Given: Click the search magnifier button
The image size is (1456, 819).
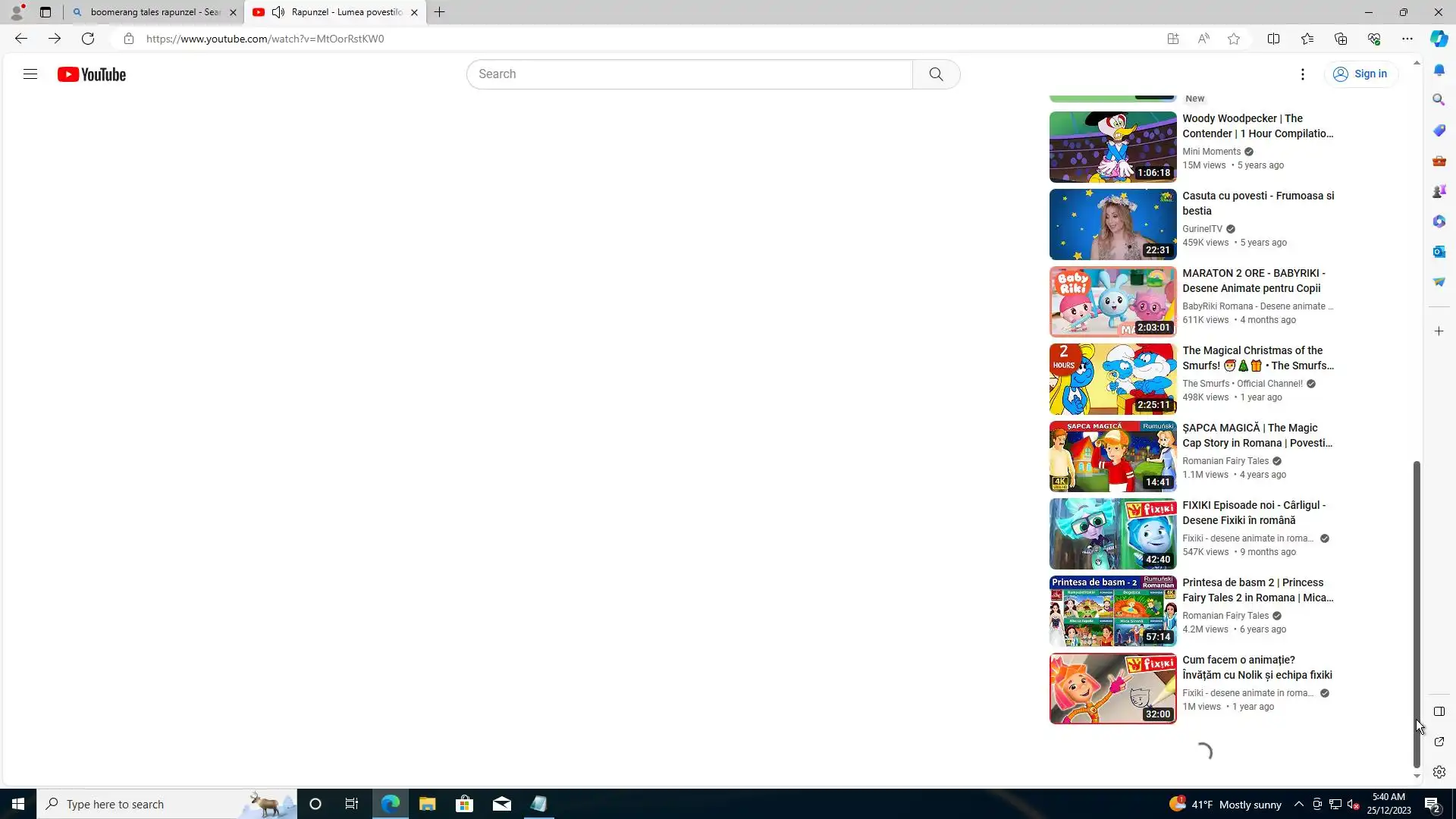Looking at the screenshot, I should [x=936, y=74].
